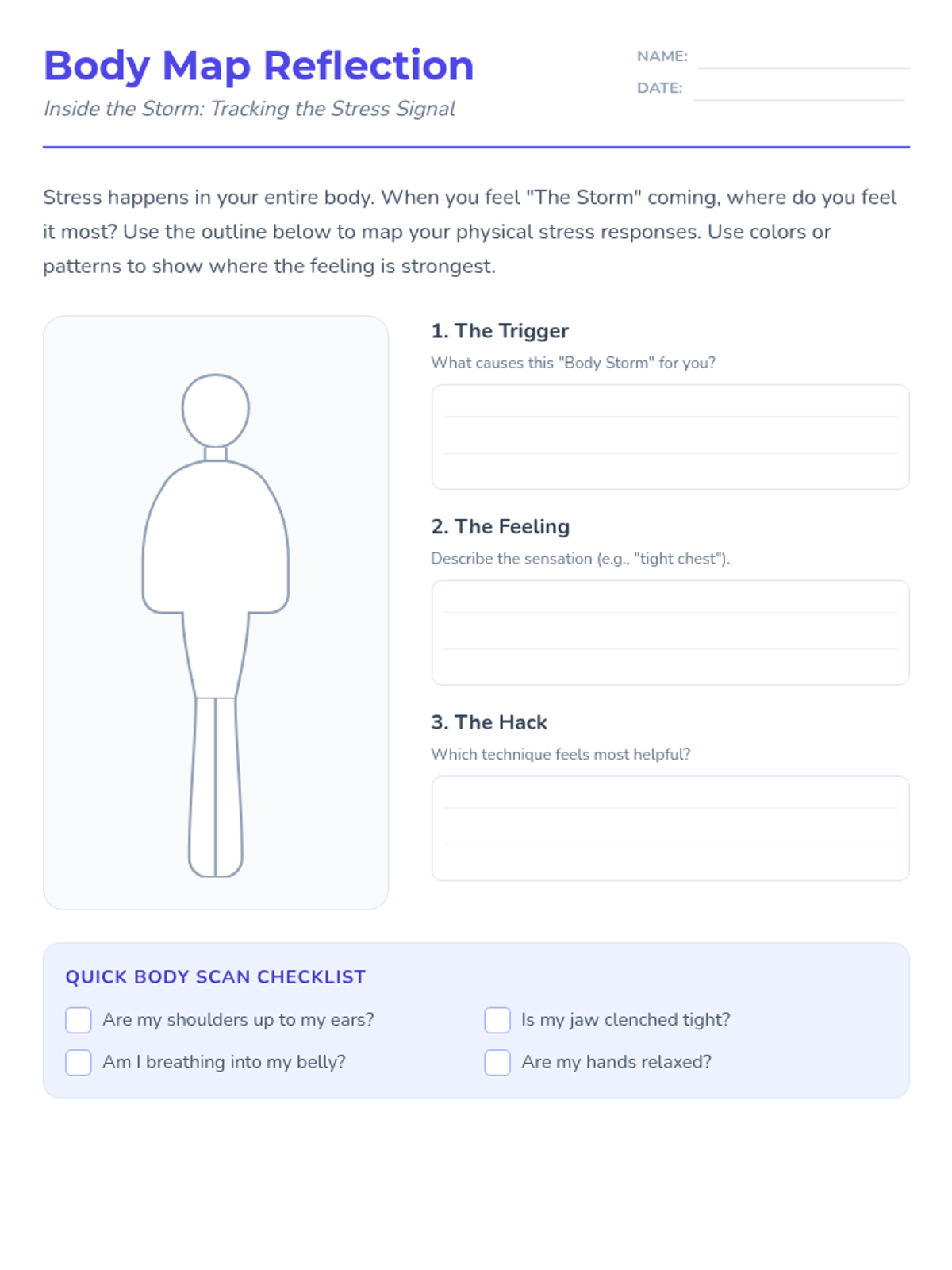Click the '1. The Trigger' heading
952x1270 pixels.
pos(500,331)
